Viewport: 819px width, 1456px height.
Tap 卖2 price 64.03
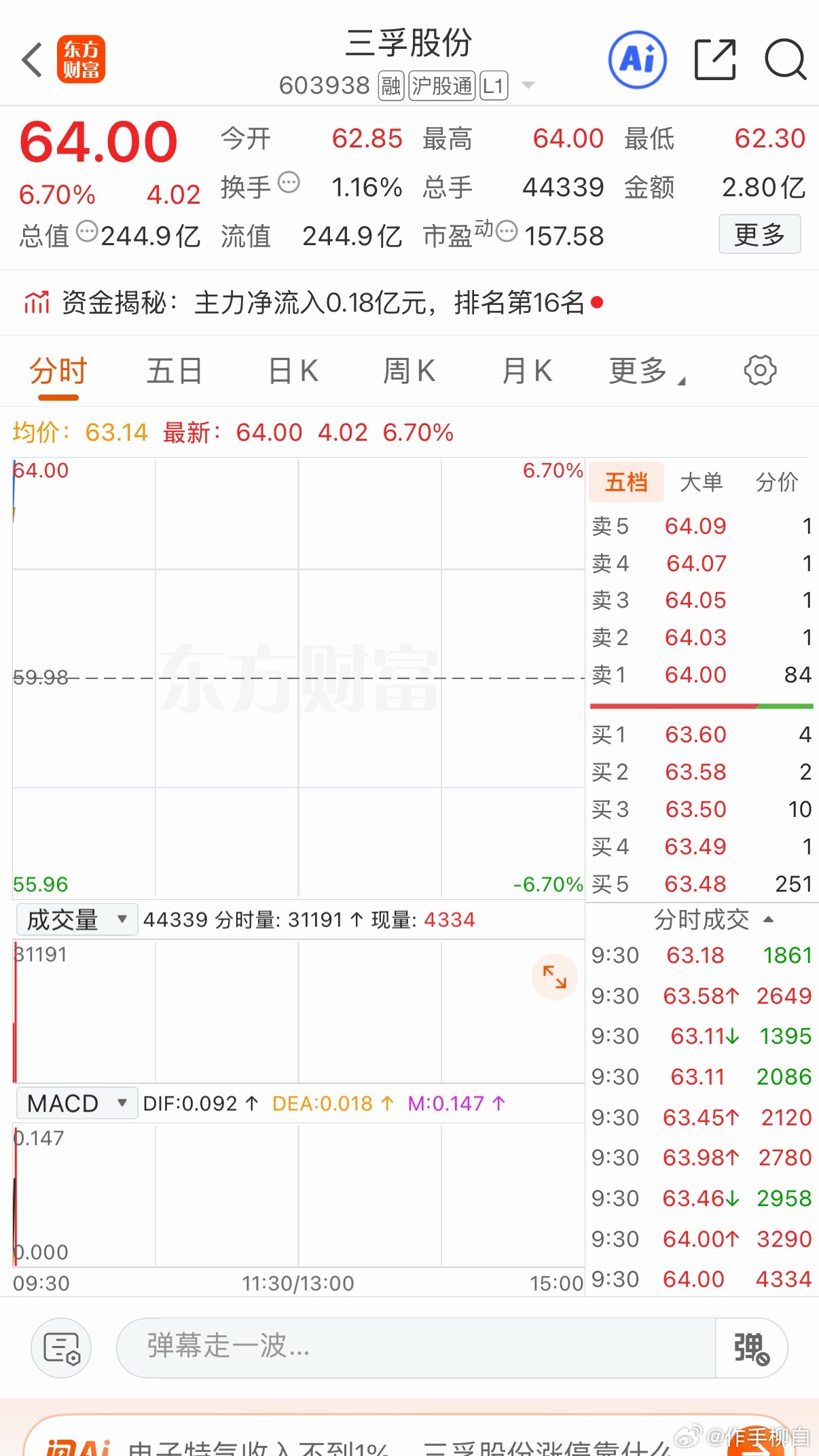[695, 638]
